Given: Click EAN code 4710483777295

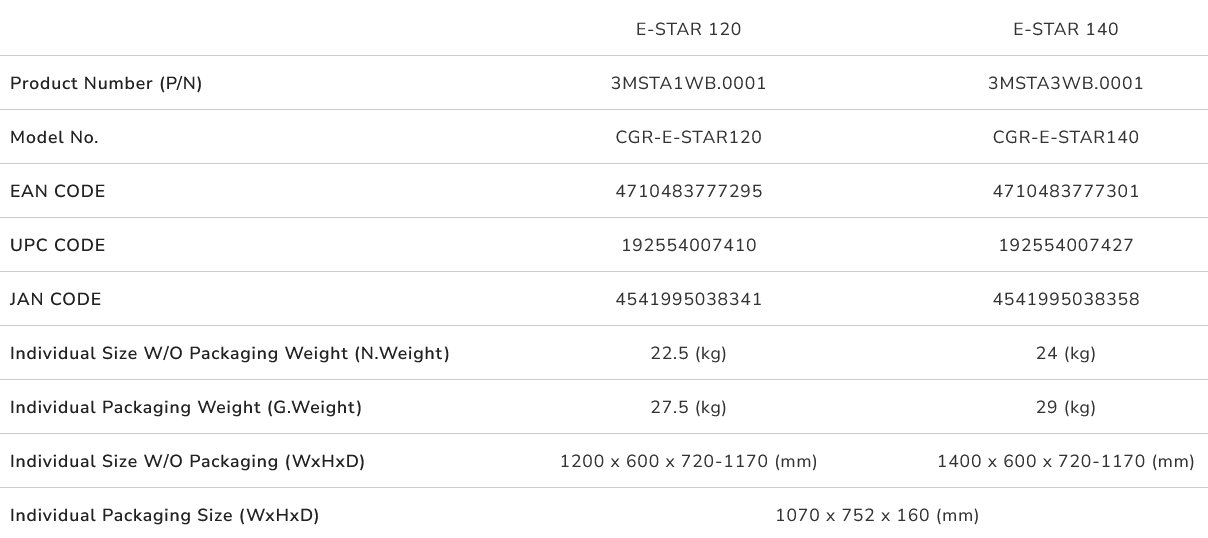Looking at the screenshot, I should 688,191.
